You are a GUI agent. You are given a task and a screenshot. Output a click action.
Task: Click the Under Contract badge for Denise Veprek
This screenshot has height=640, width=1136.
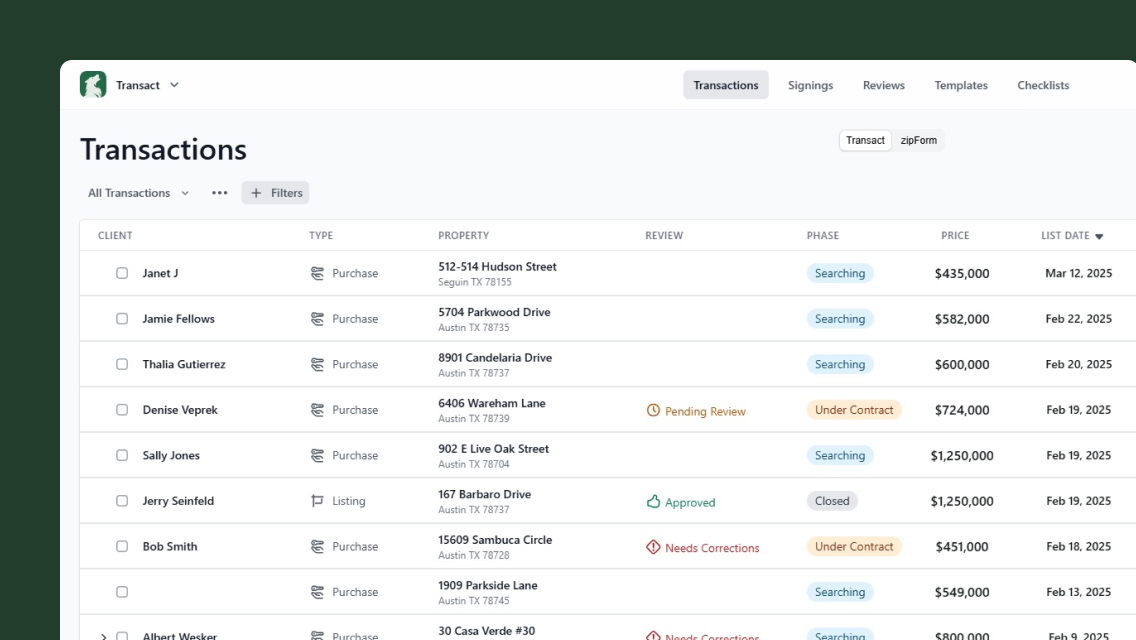tap(854, 410)
